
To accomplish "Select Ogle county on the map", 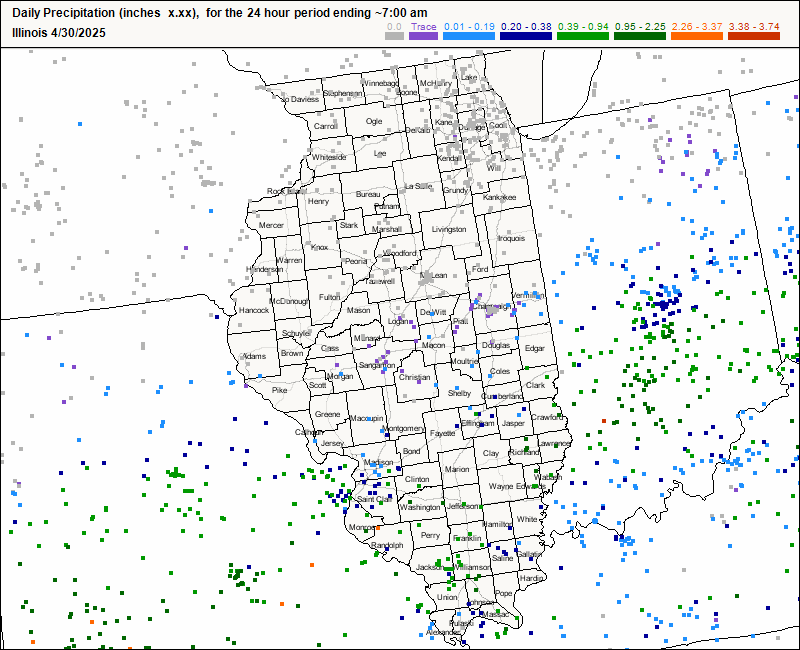I will [x=374, y=121].
